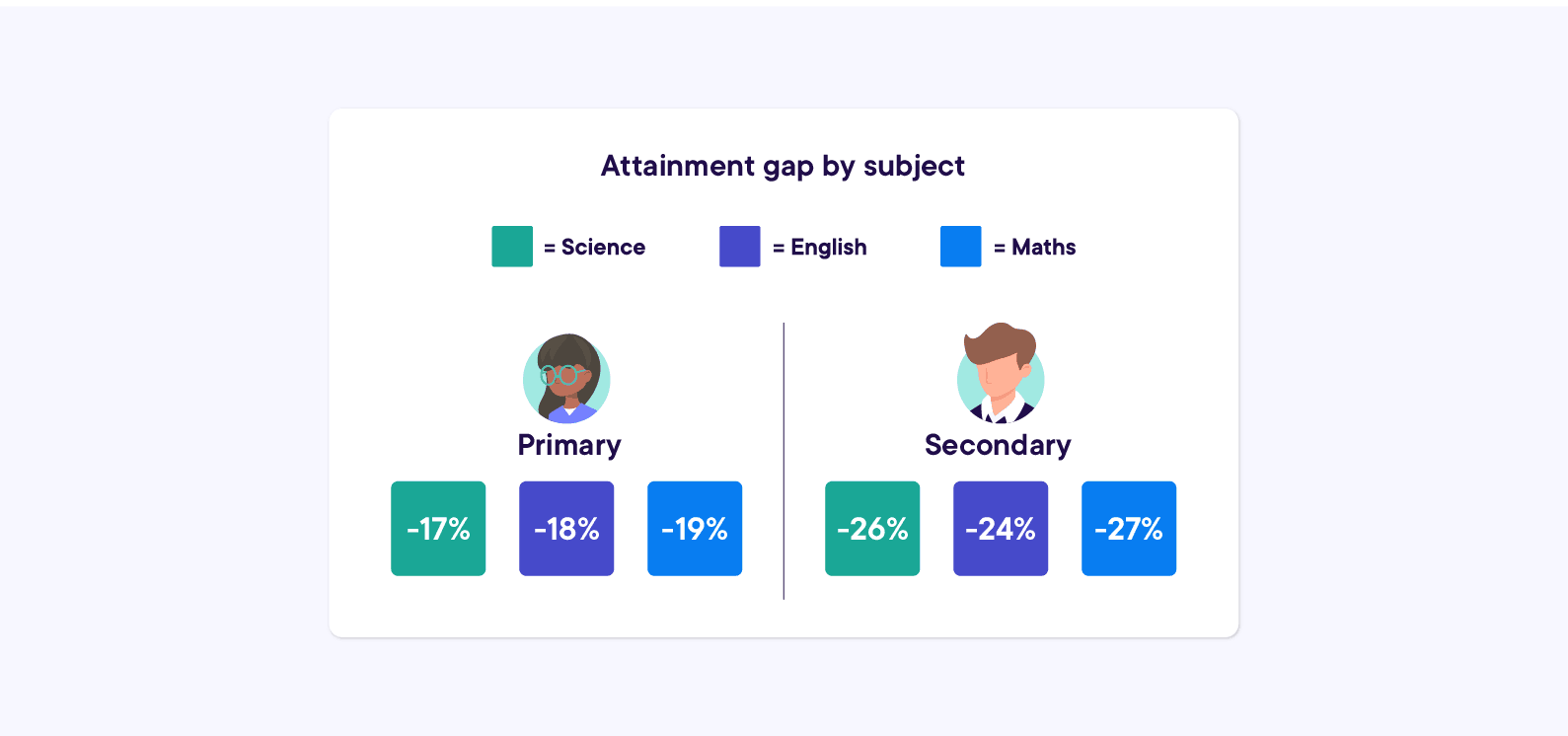Image resolution: width=1568 pixels, height=736 pixels.
Task: Click the -26% Secondary Science tile
Action: (872, 529)
